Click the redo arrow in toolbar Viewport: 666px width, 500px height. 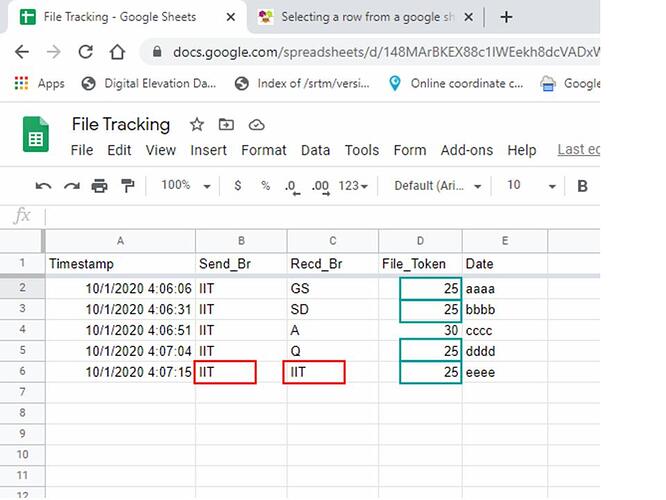point(71,186)
